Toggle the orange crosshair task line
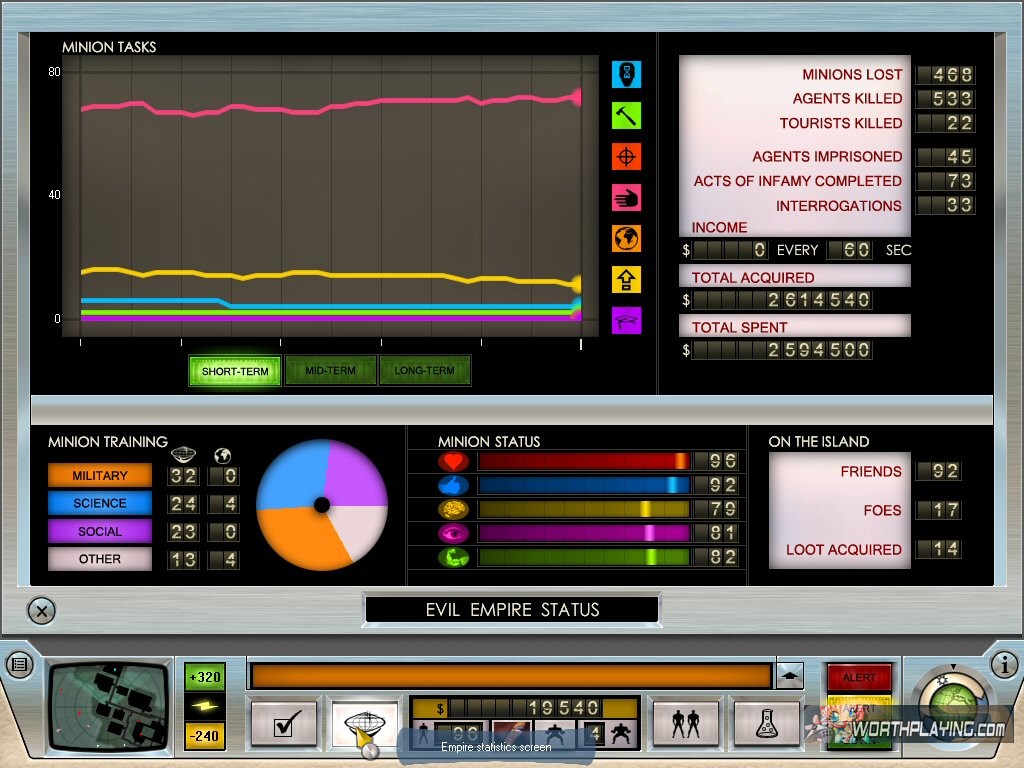The image size is (1024, 768). coord(626,157)
